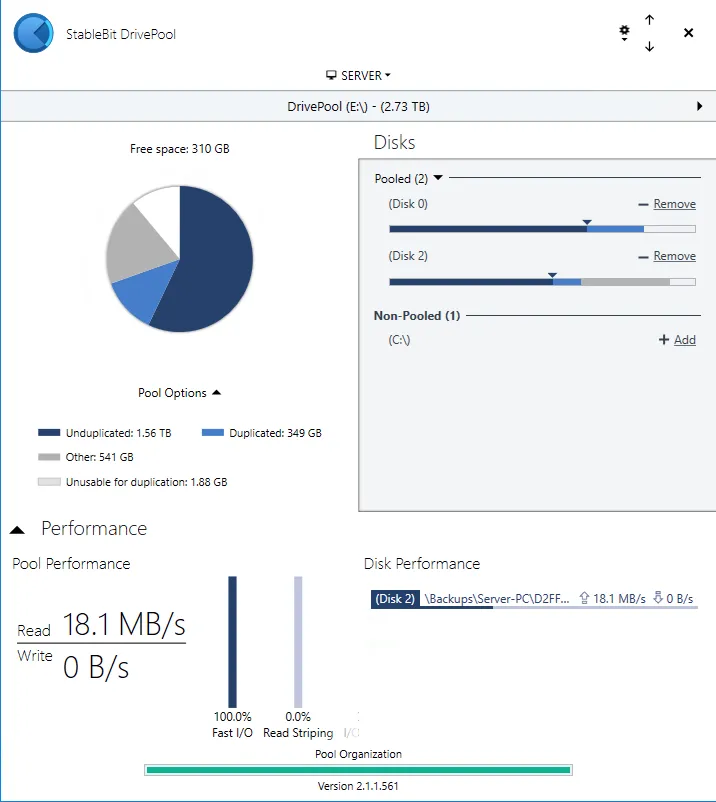716x802 pixels.
Task: Click the Pool Organization progress bar
Action: click(358, 770)
